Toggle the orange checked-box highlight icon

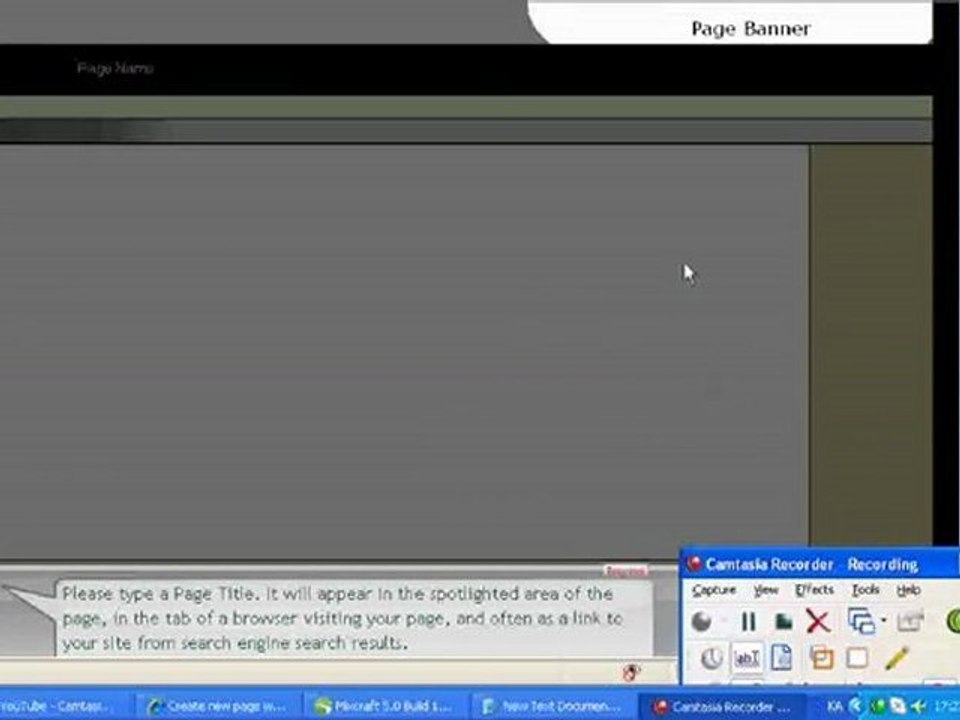coord(822,658)
